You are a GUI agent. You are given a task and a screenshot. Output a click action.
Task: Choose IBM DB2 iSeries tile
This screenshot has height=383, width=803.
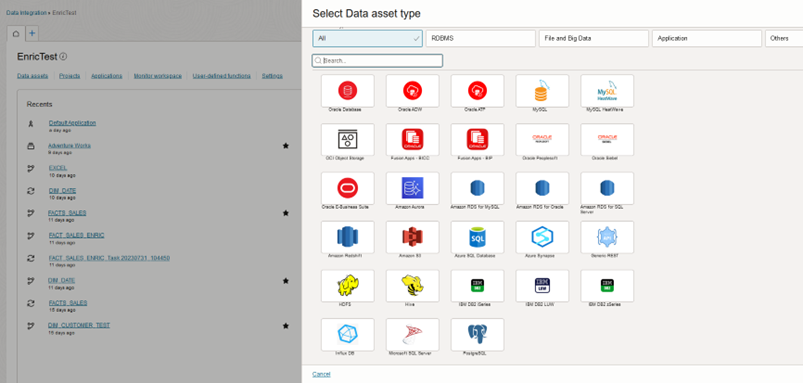[x=477, y=286]
